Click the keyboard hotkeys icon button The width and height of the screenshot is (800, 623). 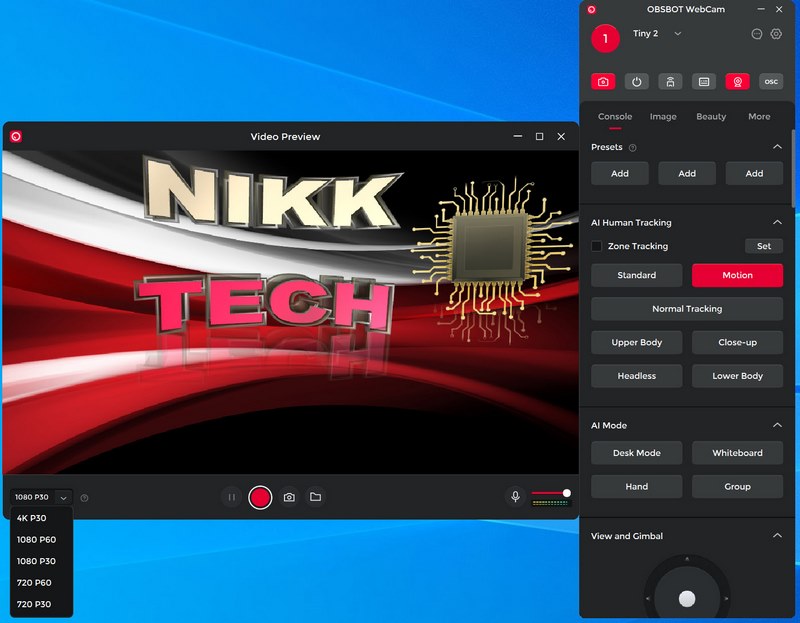point(704,82)
